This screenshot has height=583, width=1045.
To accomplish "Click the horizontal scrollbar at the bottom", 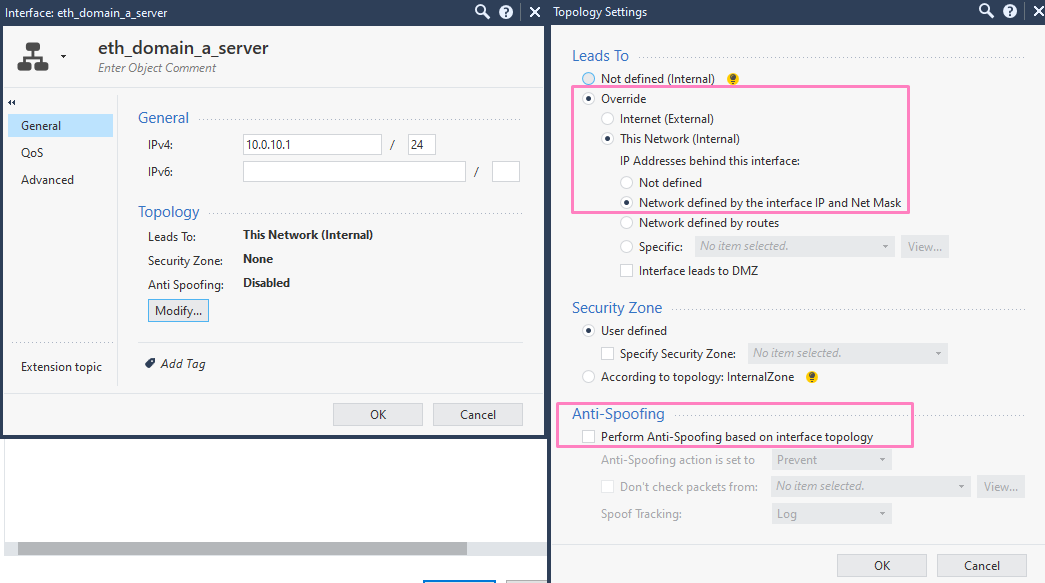I will click(x=240, y=548).
